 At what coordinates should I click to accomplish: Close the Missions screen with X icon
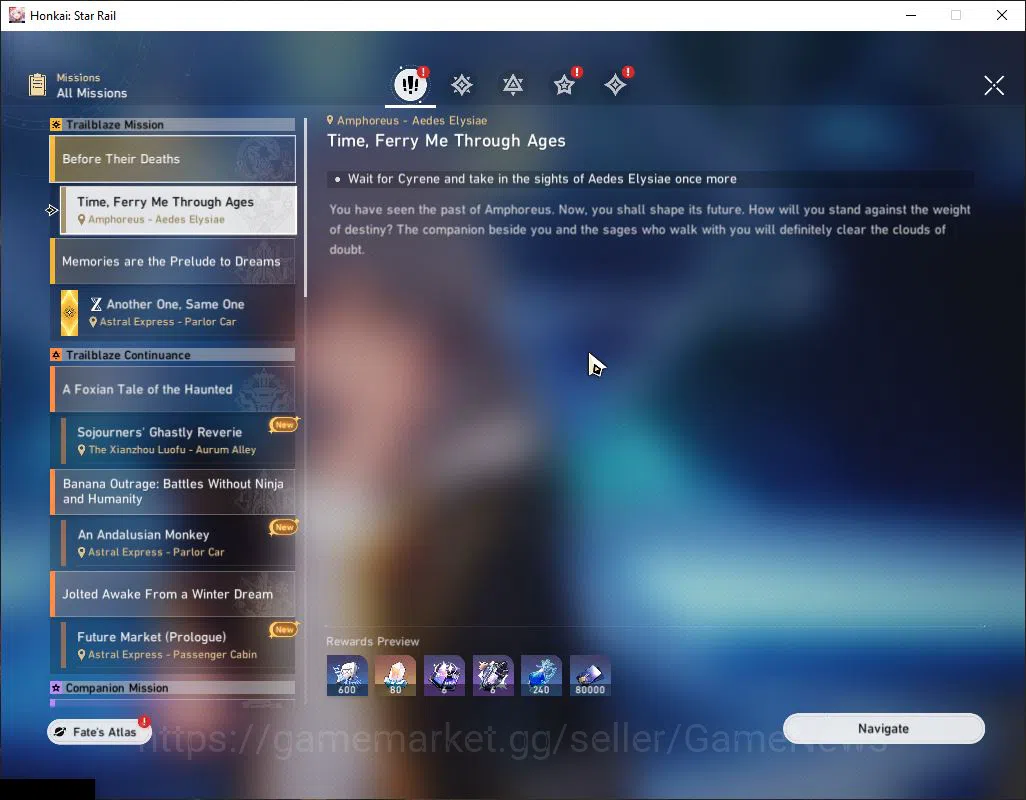coord(994,85)
